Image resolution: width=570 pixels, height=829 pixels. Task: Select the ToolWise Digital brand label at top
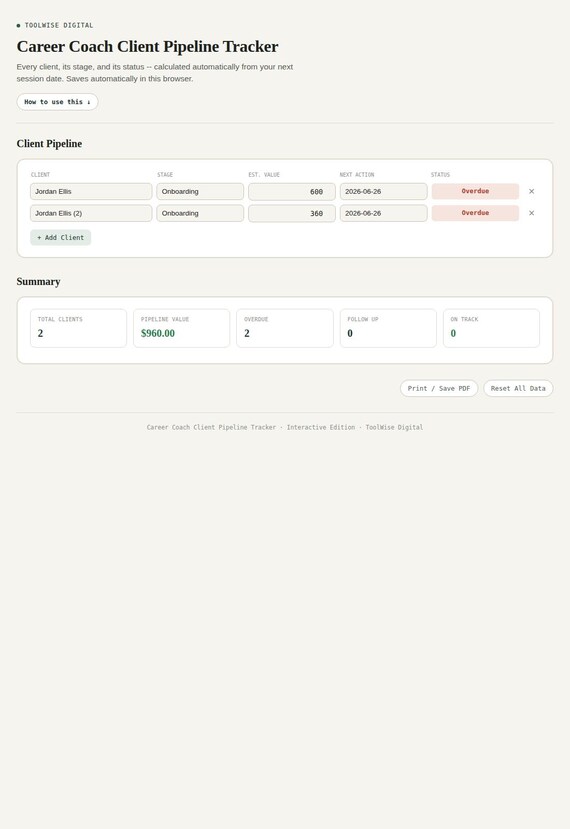pos(59,25)
